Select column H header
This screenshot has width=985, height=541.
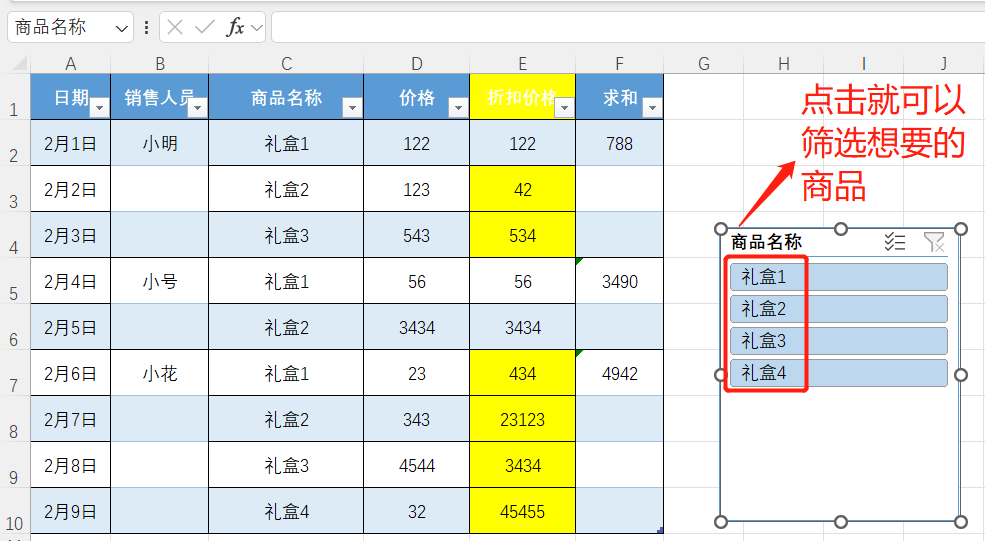pyautogui.click(x=783, y=63)
